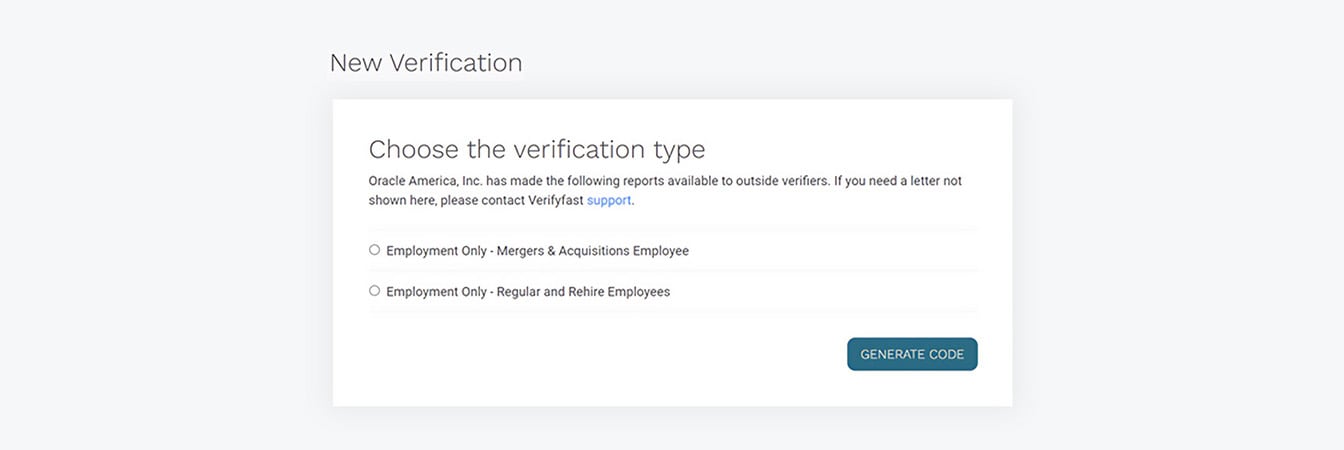Select the Regular and Rehire Employees radio button
Viewport: 1344px width, 450px height.
pyautogui.click(x=375, y=291)
